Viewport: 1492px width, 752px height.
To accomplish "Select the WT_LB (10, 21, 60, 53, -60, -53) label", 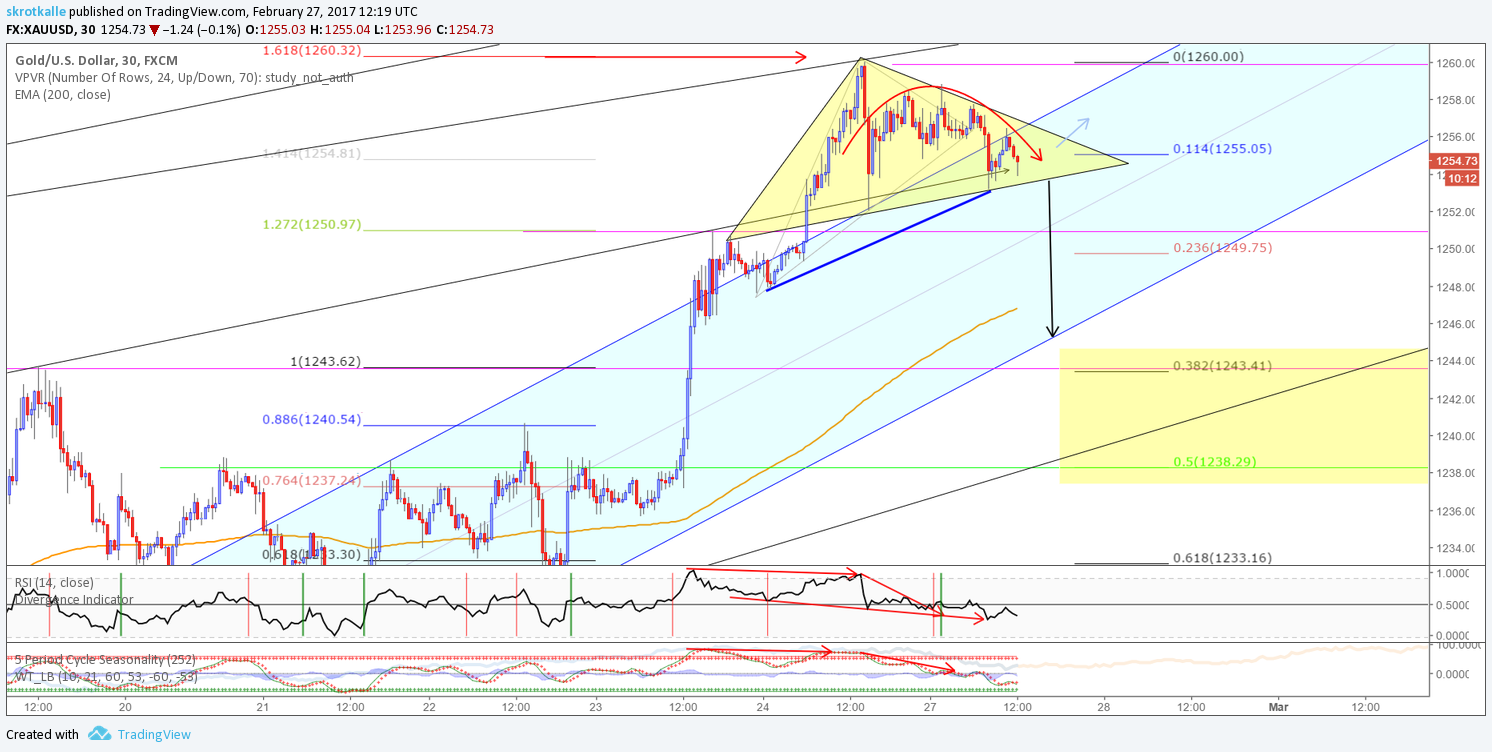I will click(x=105, y=677).
